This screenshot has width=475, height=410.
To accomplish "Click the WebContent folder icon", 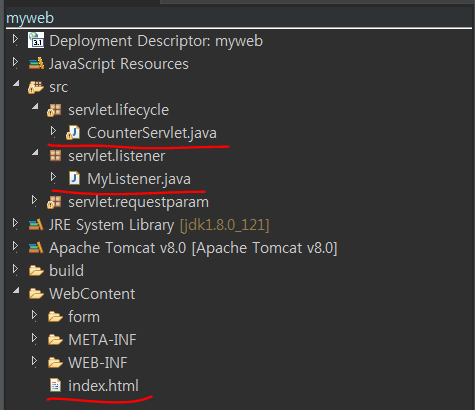I will tap(36, 294).
